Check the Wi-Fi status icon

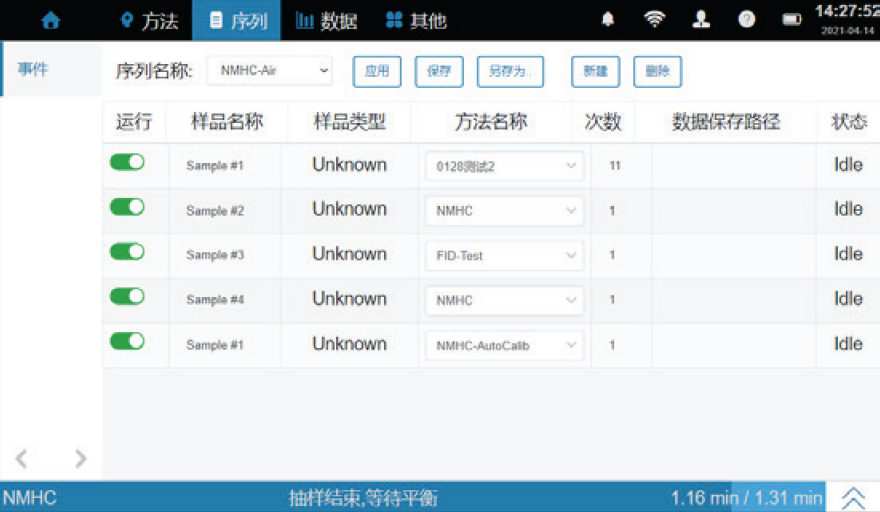point(654,20)
